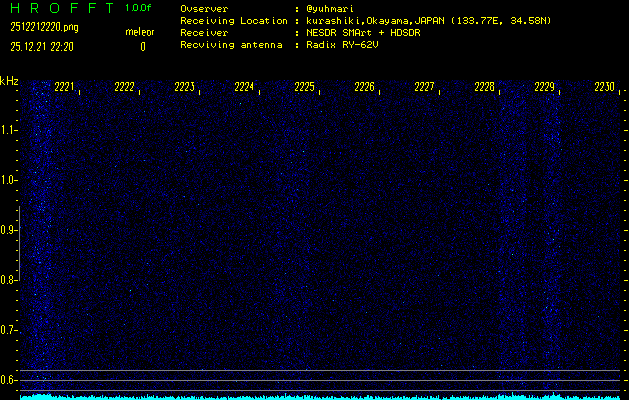Click the 2227 time marker
The image size is (629, 400).
424,87
